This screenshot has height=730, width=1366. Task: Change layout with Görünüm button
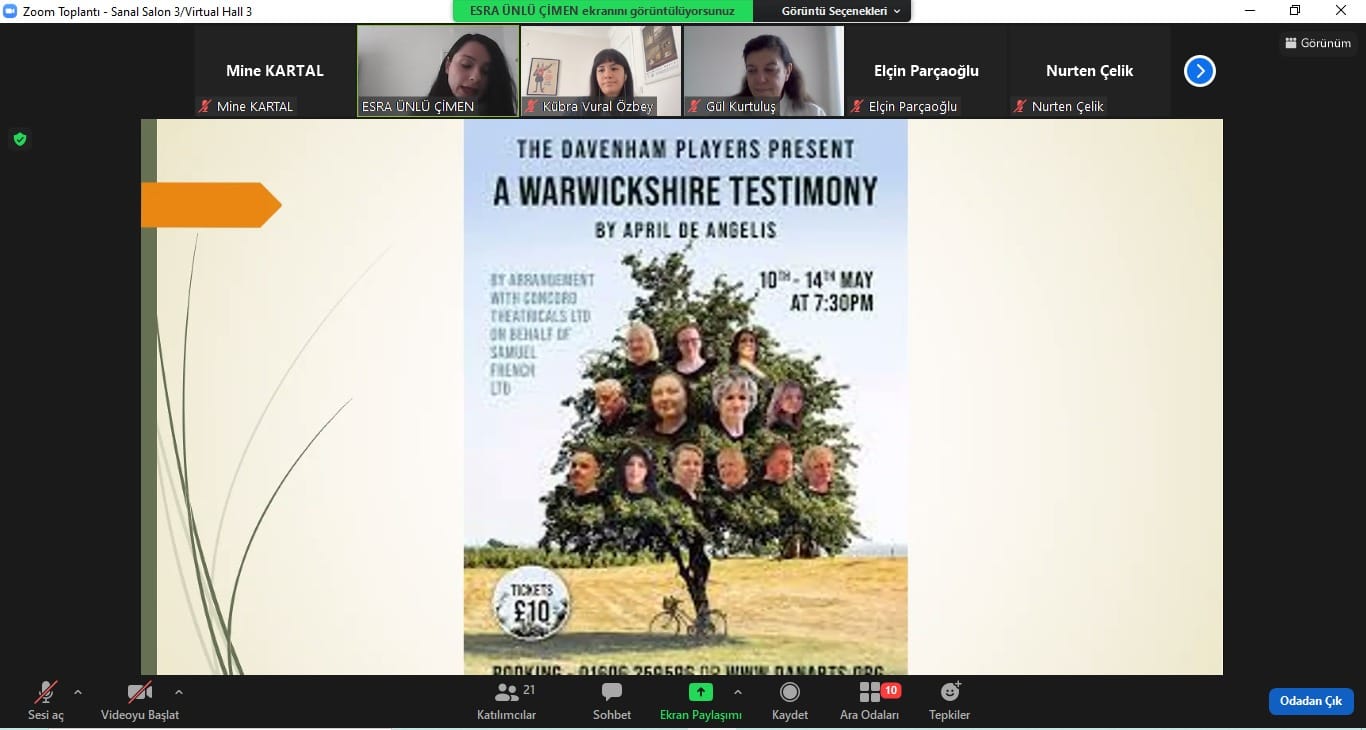pyautogui.click(x=1318, y=43)
